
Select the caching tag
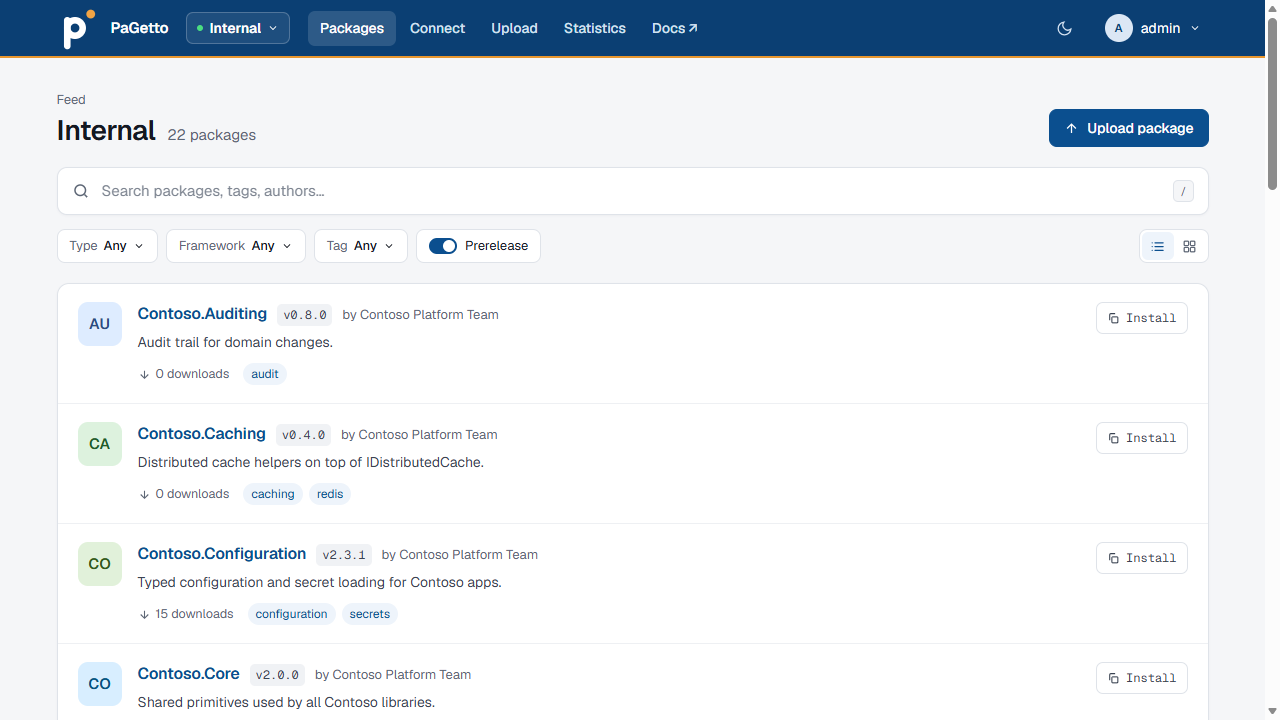(x=273, y=494)
